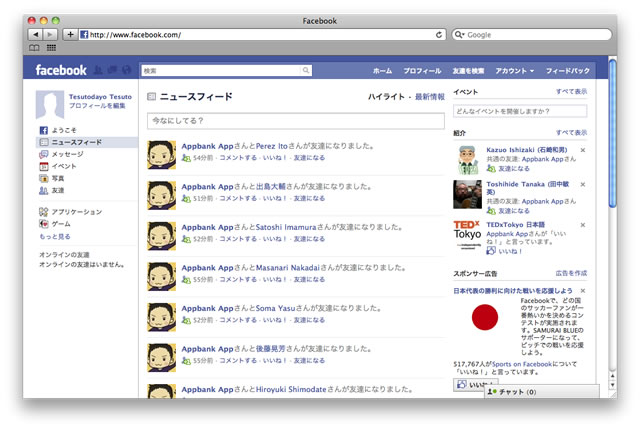Viewport: 640px width, 430px height.
Task: Open Tesutodayo Tesuto profile name link
Action: [x=100, y=97]
